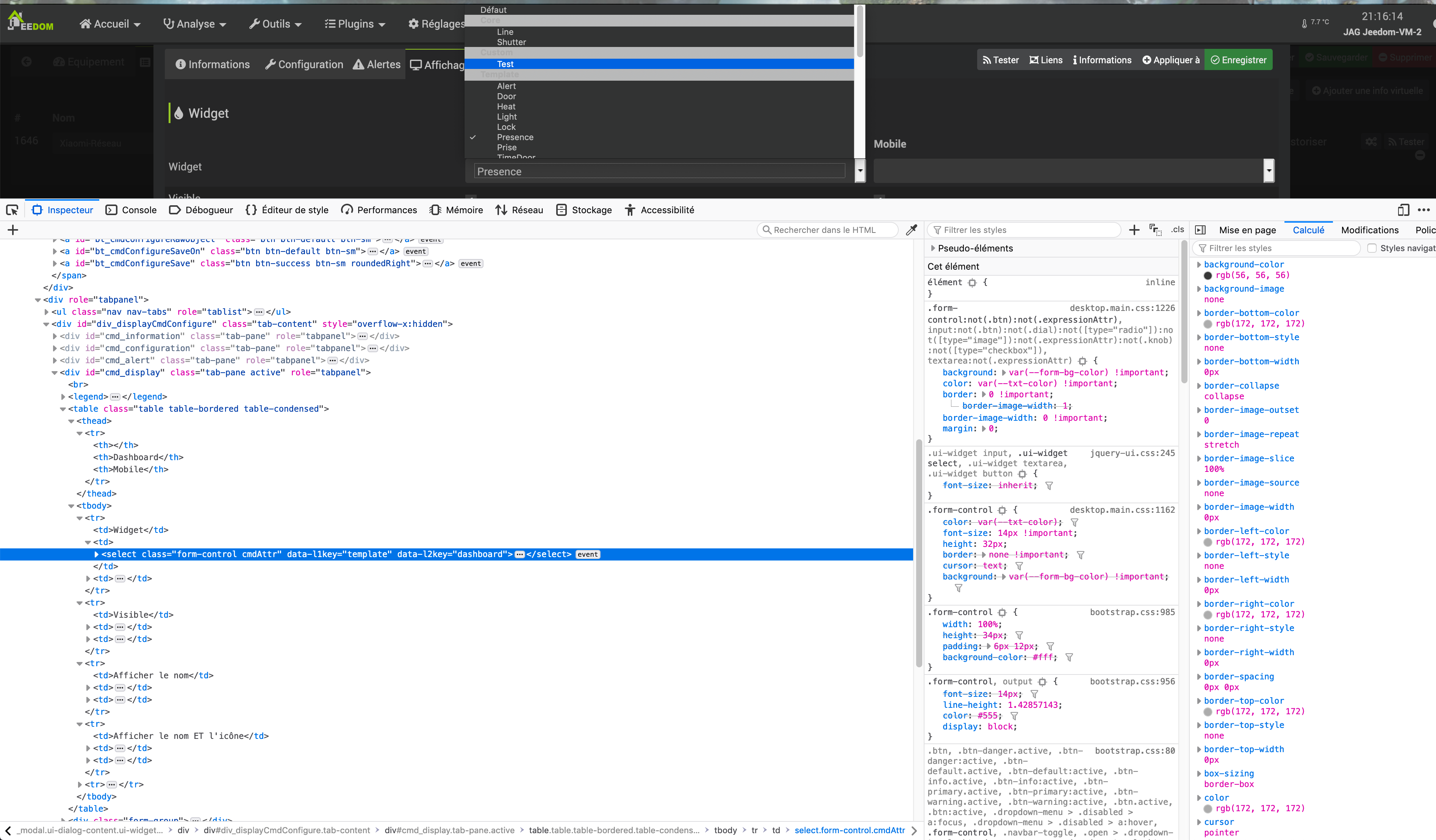This screenshot has width=1436, height=840.
Task: Click the create new node plus icon
Action: click(x=13, y=230)
